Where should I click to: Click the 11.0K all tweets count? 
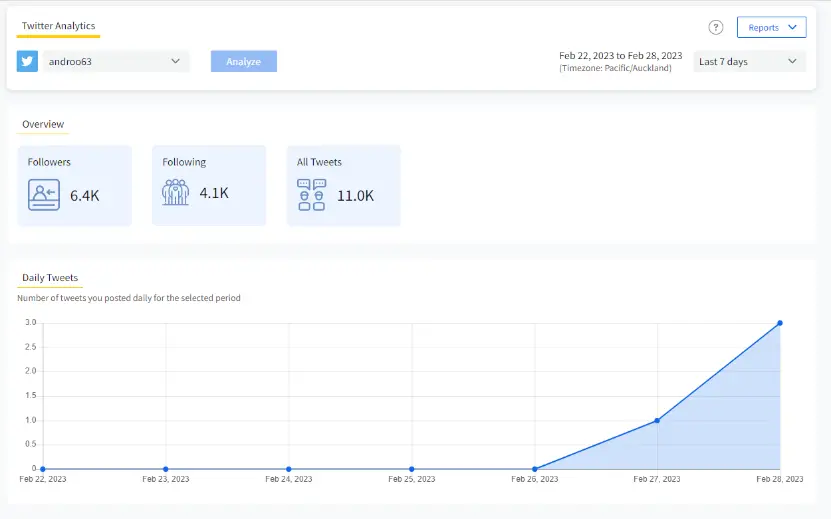point(355,196)
